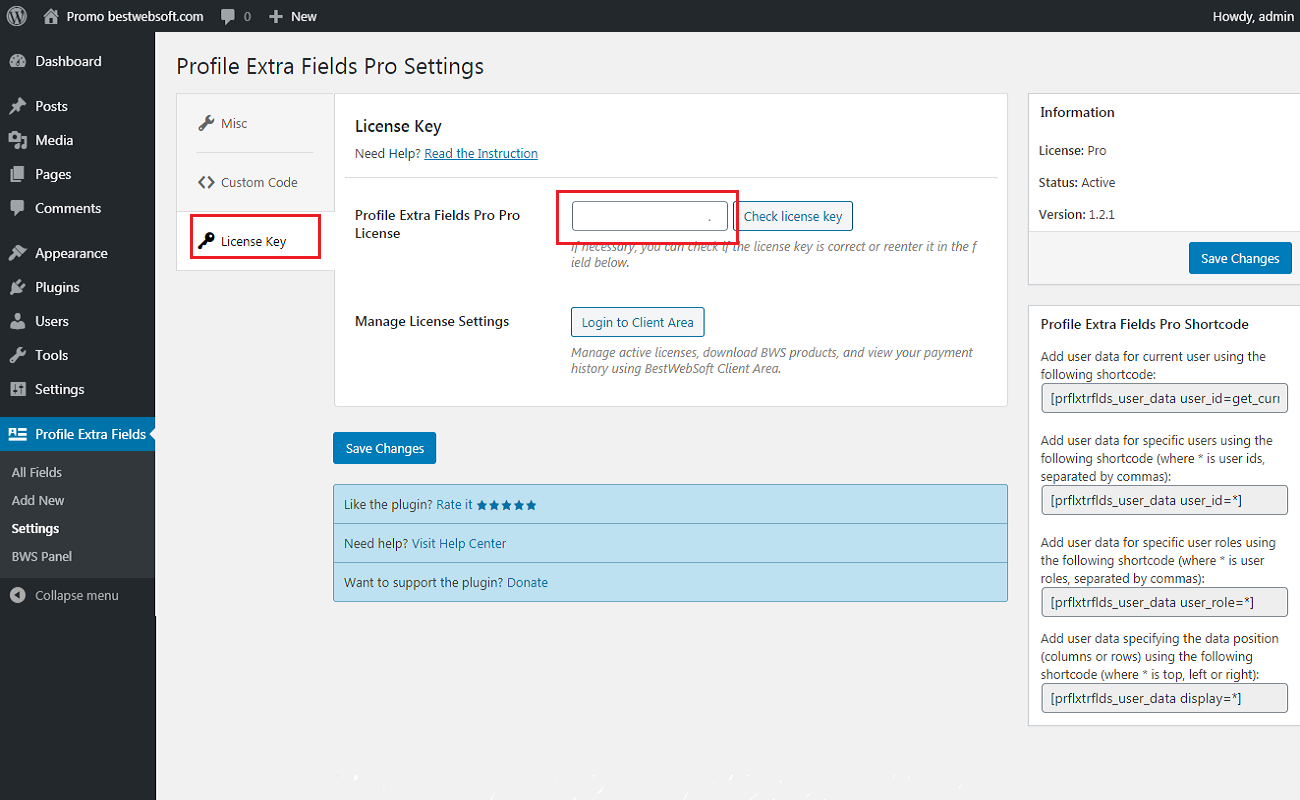The width and height of the screenshot is (1300, 800).
Task: Click the Rate it link
Action: (x=454, y=505)
